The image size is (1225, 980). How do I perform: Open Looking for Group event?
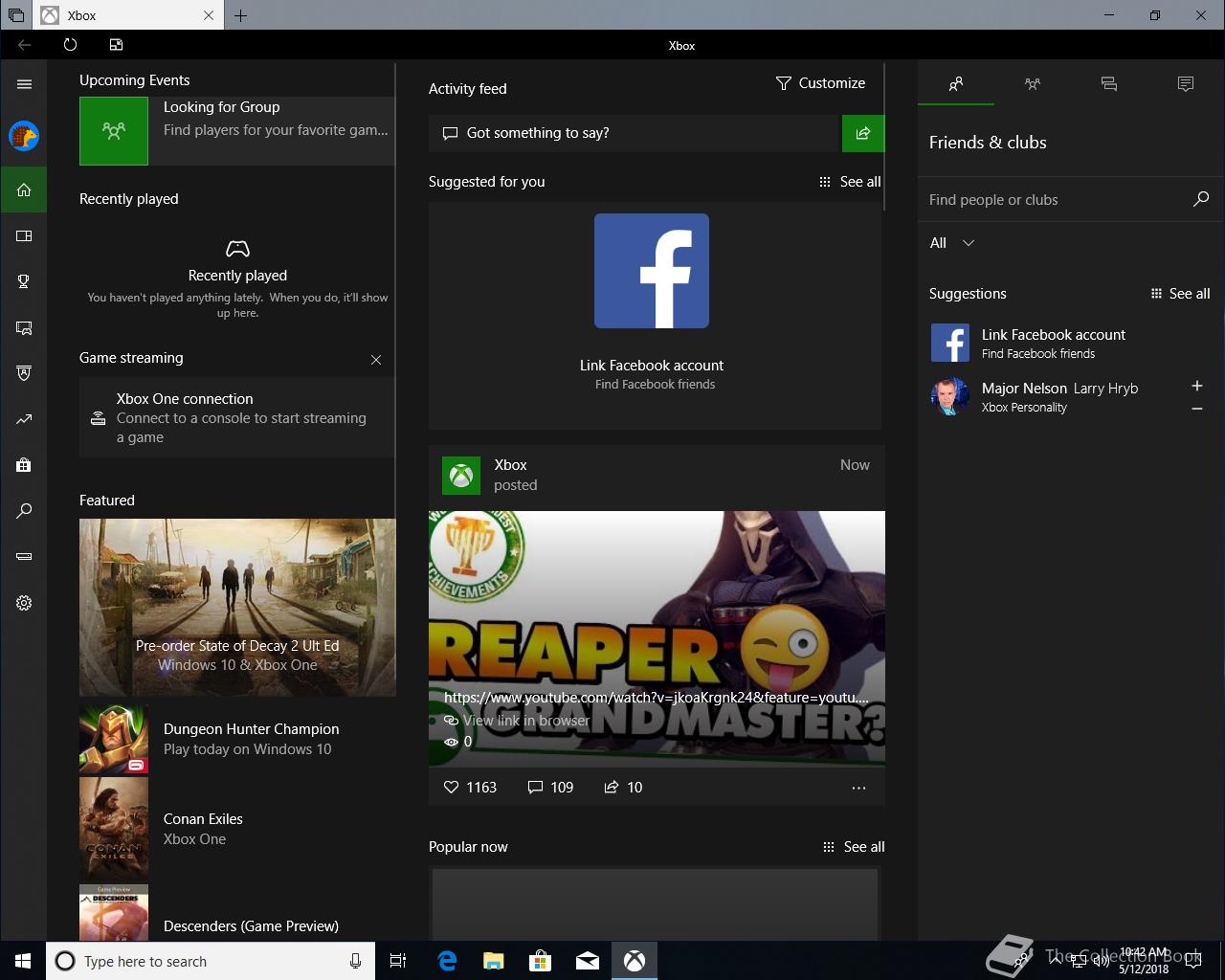(237, 131)
